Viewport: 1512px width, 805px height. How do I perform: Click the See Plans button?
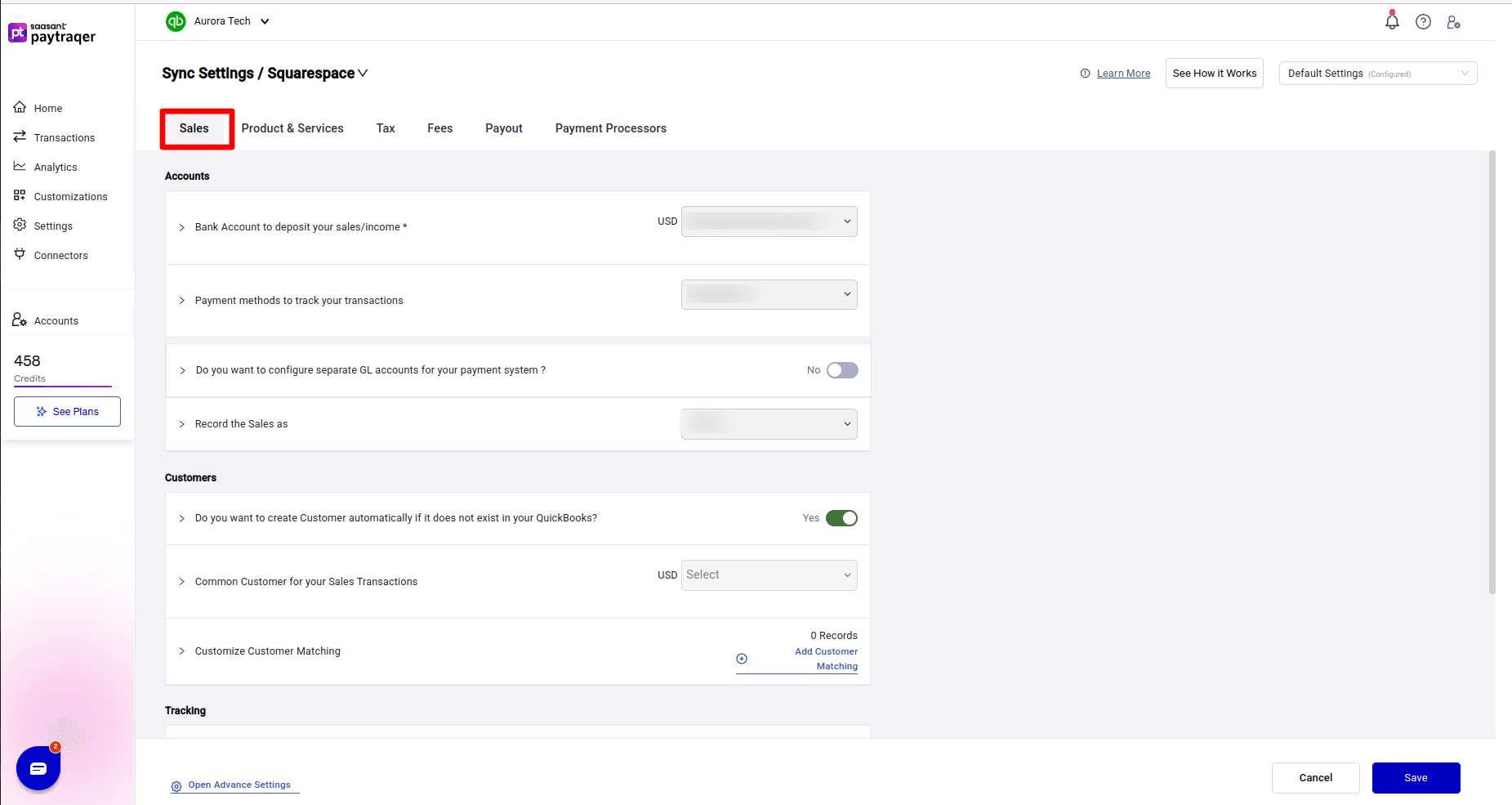[67, 411]
